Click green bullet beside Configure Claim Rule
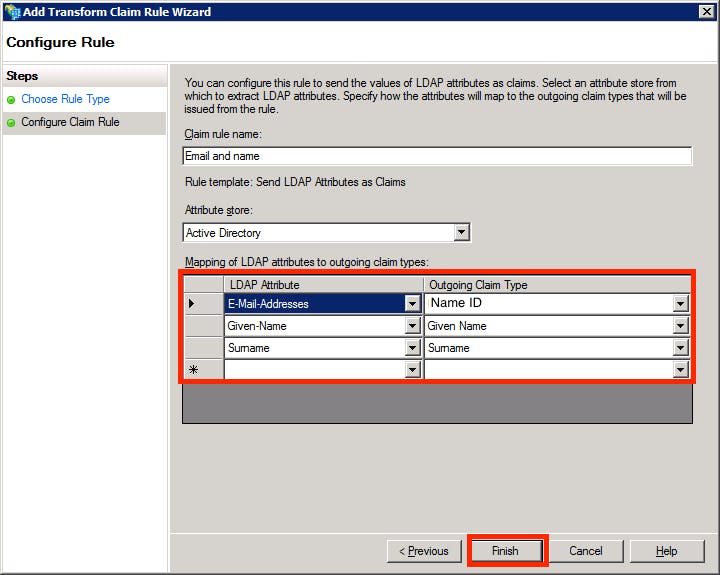Screen dimensions: 720x575 pos(11,123)
